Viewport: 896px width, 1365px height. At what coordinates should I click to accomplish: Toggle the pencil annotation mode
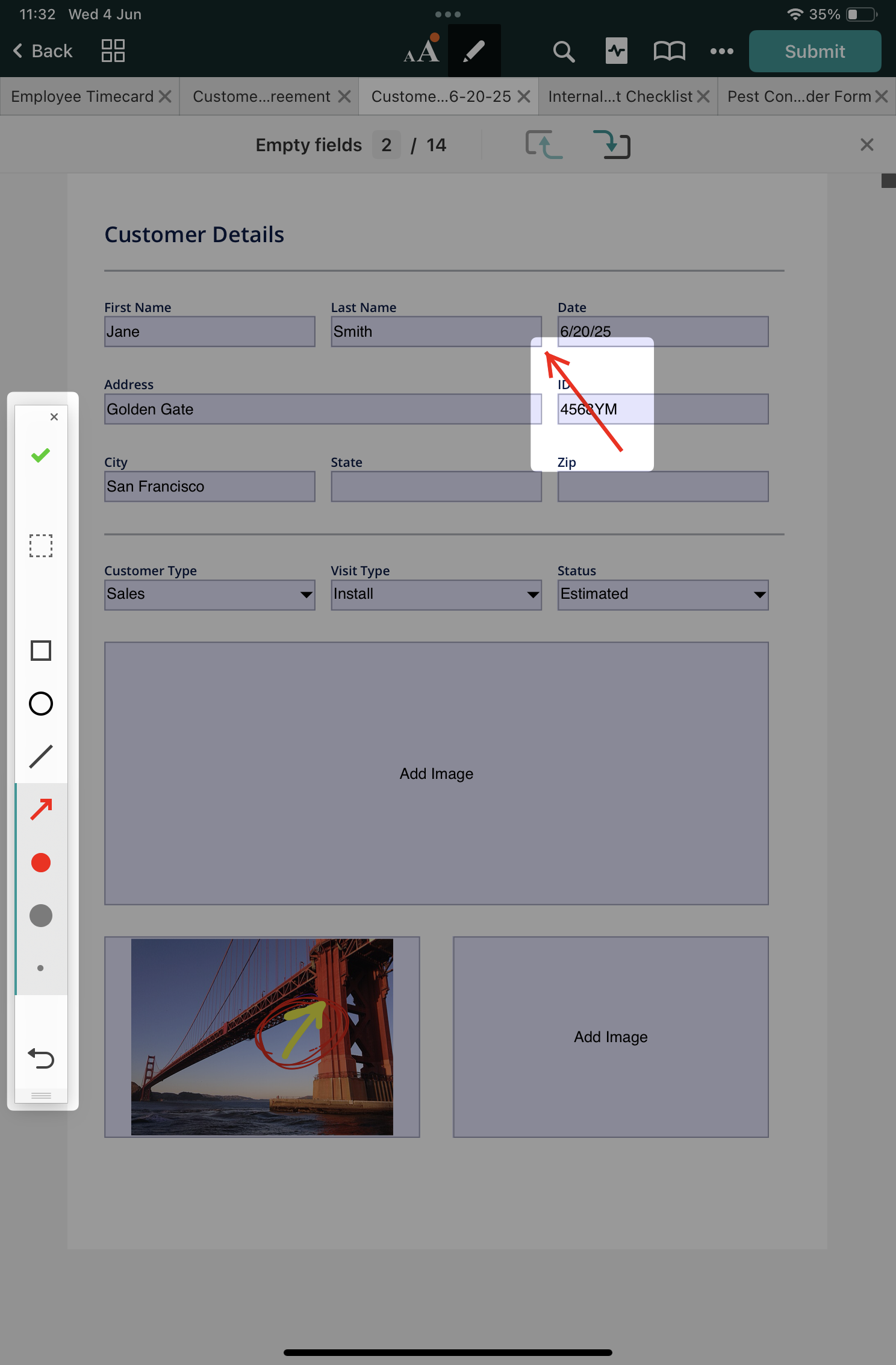474,51
